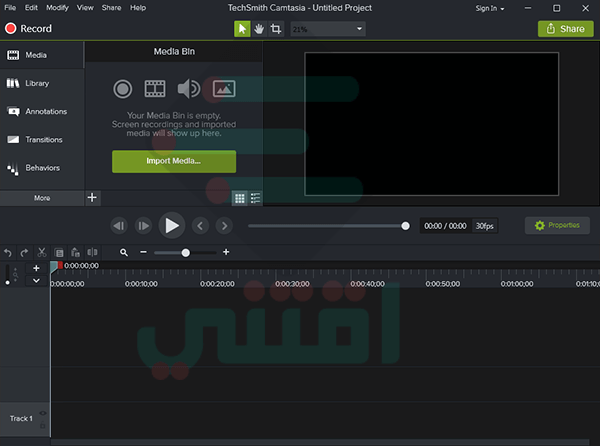Switch to the Media tab
This screenshot has width=600, height=446.
coord(42,55)
